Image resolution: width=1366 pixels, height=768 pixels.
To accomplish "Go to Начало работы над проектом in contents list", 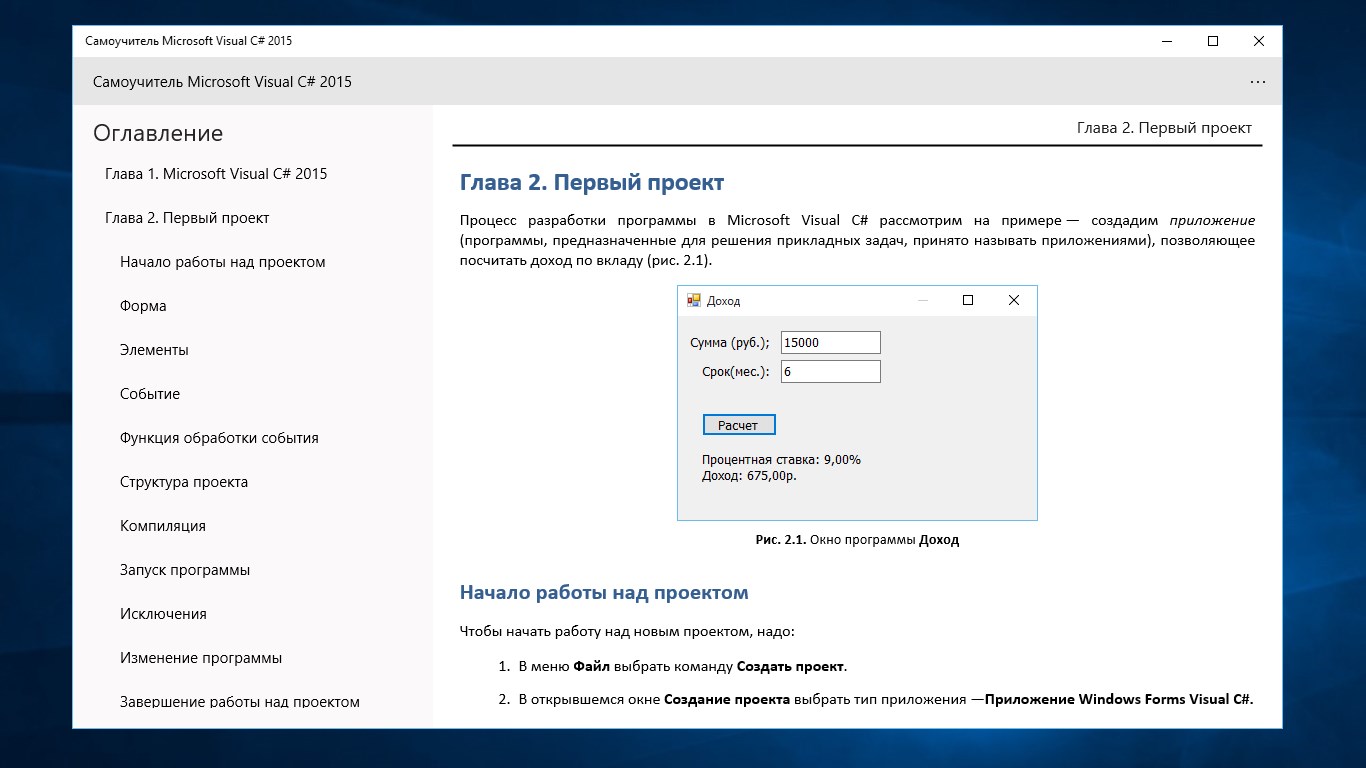I will [222, 262].
